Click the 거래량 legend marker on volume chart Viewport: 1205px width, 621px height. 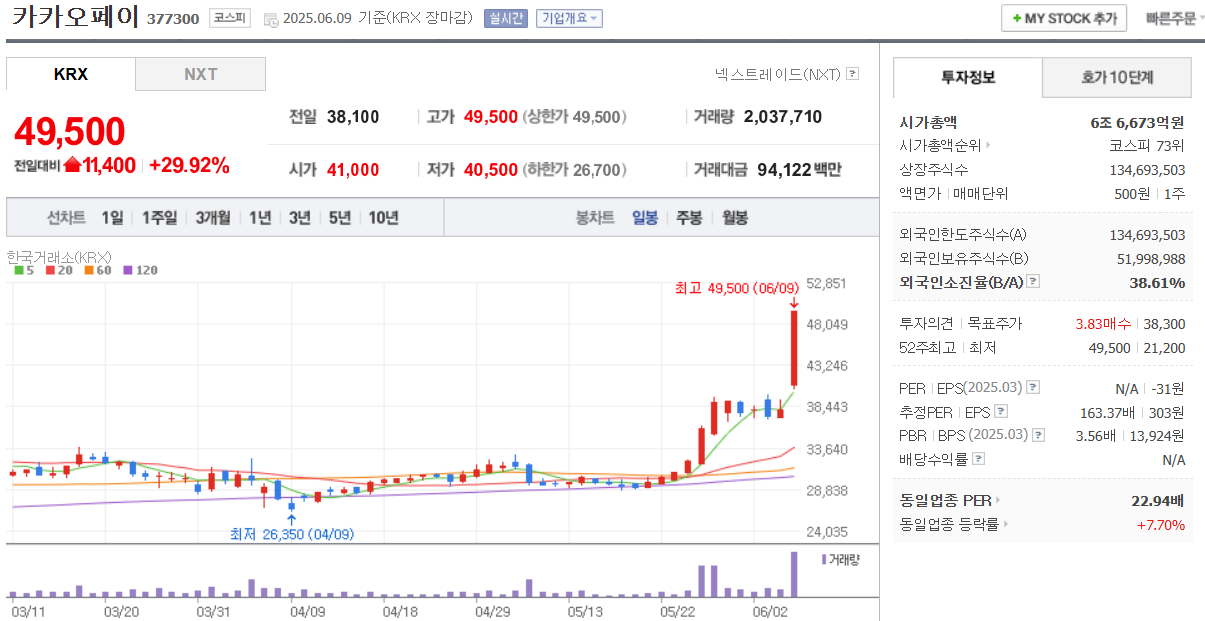point(824,559)
